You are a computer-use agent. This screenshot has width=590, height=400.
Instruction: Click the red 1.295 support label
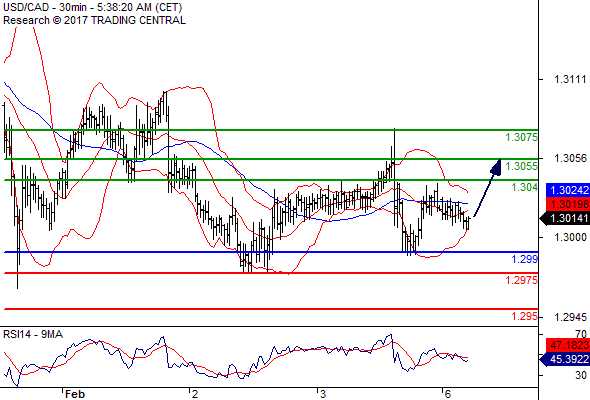tap(525, 316)
